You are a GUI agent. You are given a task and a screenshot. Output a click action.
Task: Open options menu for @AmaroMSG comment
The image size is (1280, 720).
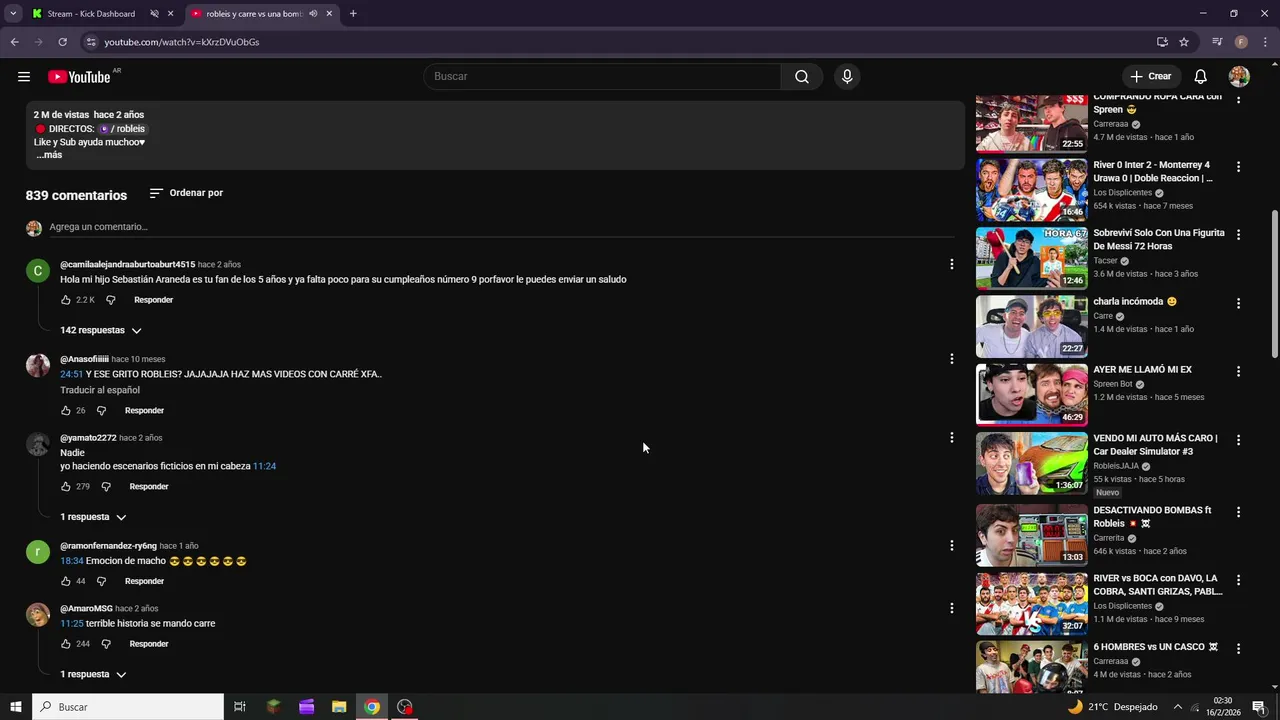tap(951, 608)
